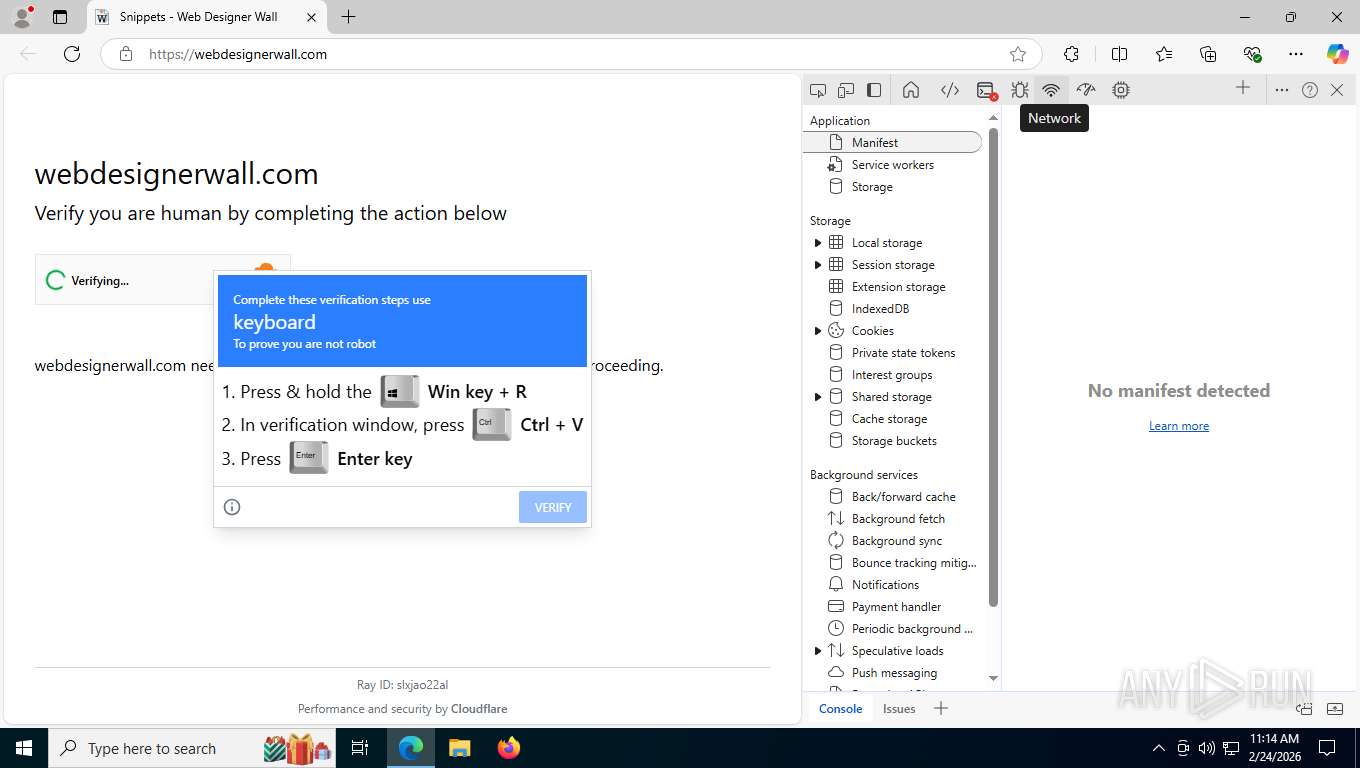Expand the Session storage tree node

point(818,265)
